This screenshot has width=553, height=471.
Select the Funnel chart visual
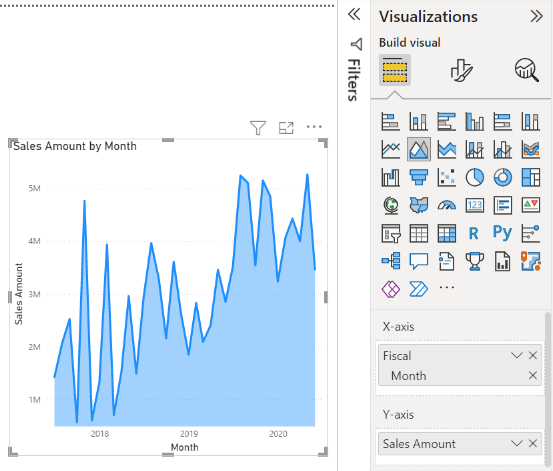point(419,177)
